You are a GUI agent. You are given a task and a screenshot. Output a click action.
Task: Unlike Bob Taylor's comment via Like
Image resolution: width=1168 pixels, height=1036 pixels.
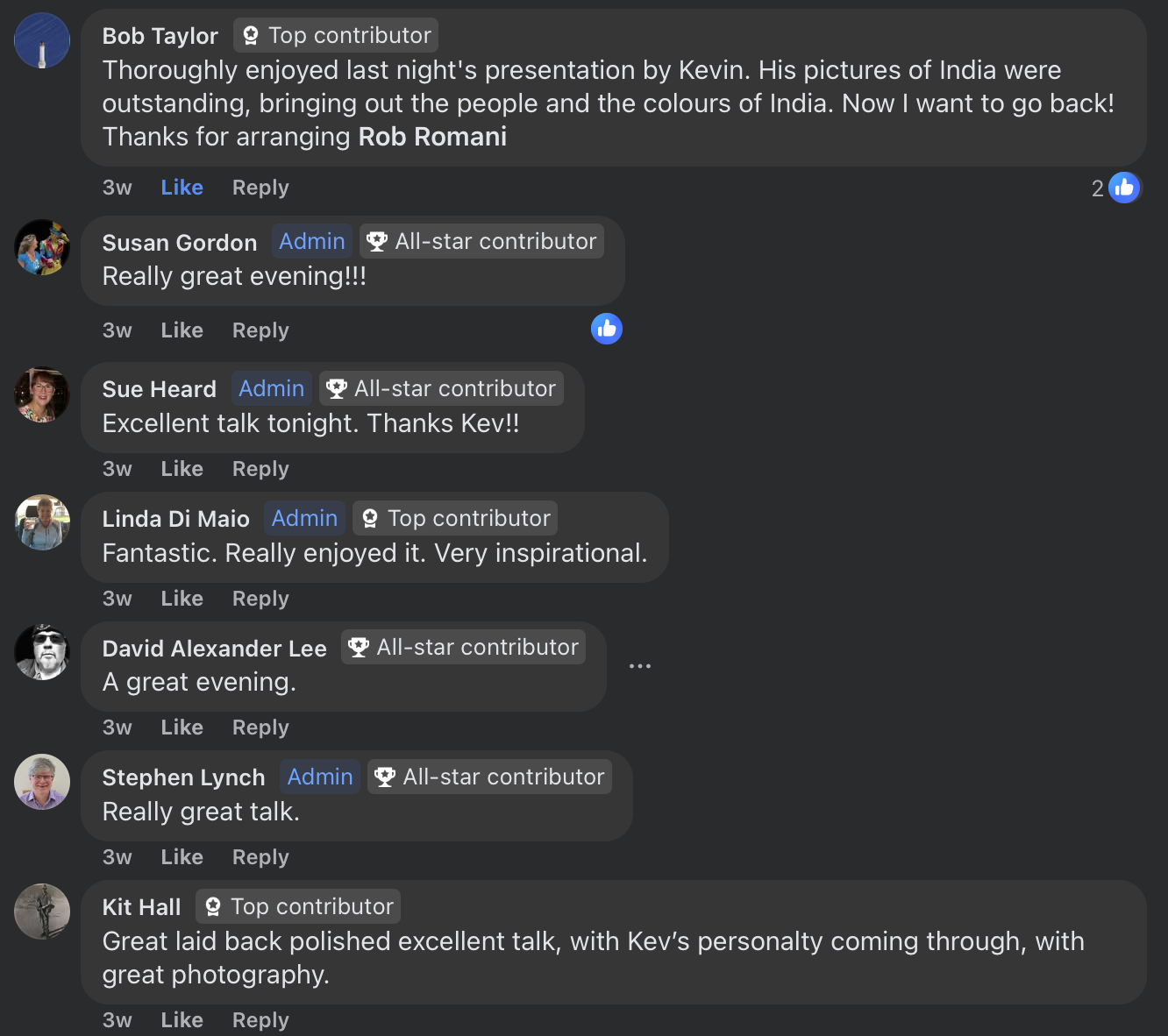tap(182, 188)
